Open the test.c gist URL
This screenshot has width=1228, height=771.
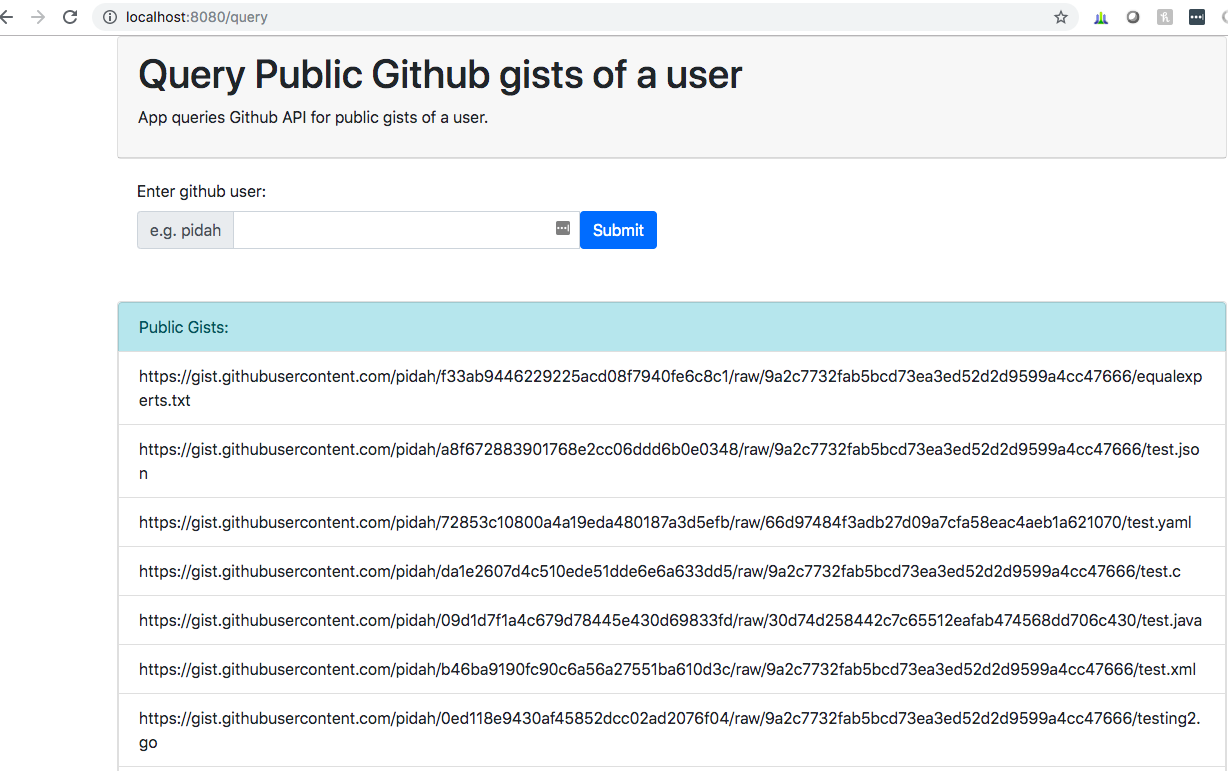coord(660,571)
